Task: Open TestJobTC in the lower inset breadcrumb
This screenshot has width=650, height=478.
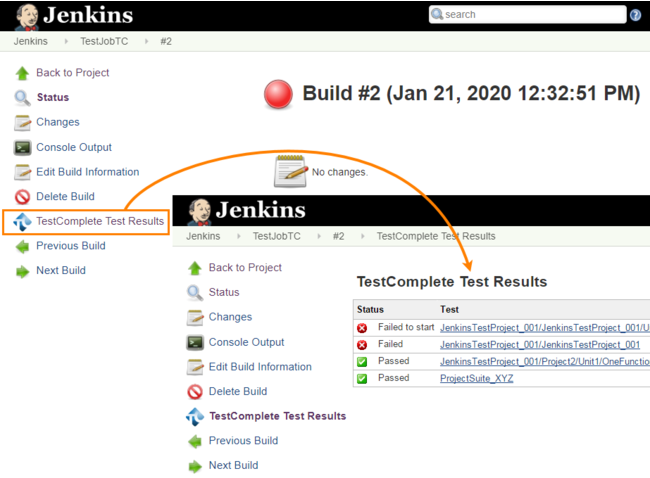Action: pyautogui.click(x=276, y=236)
